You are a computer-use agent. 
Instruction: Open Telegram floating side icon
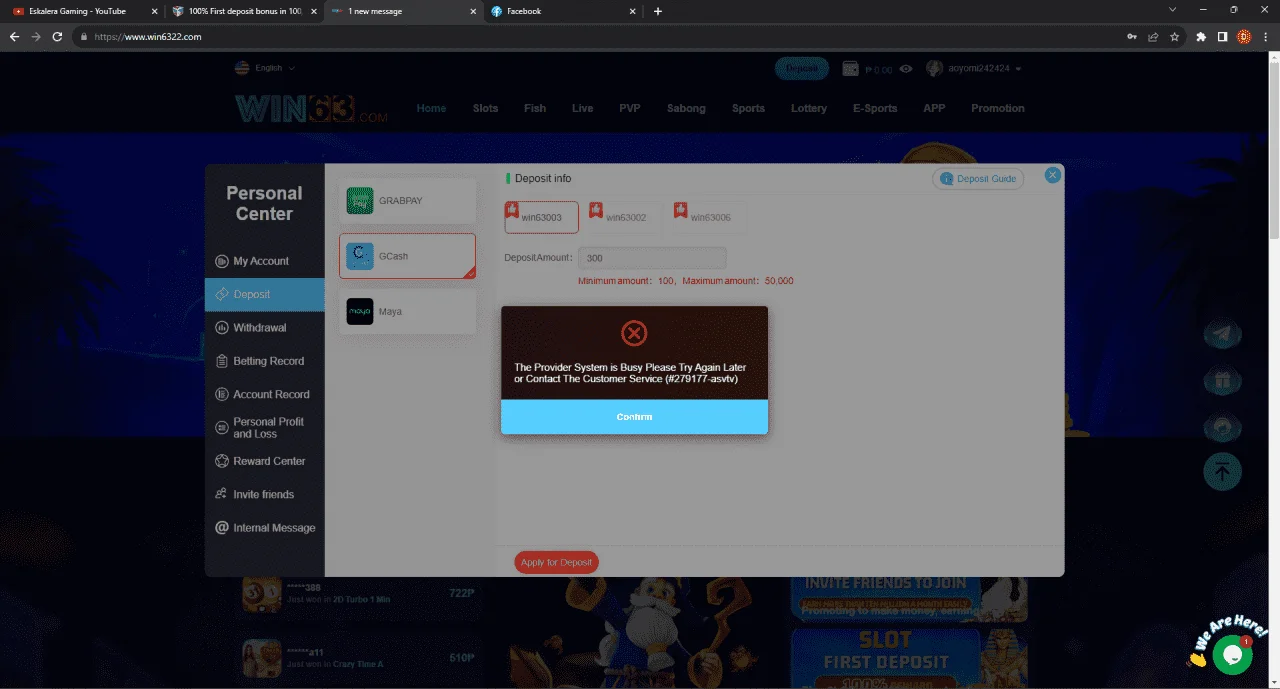1222,336
